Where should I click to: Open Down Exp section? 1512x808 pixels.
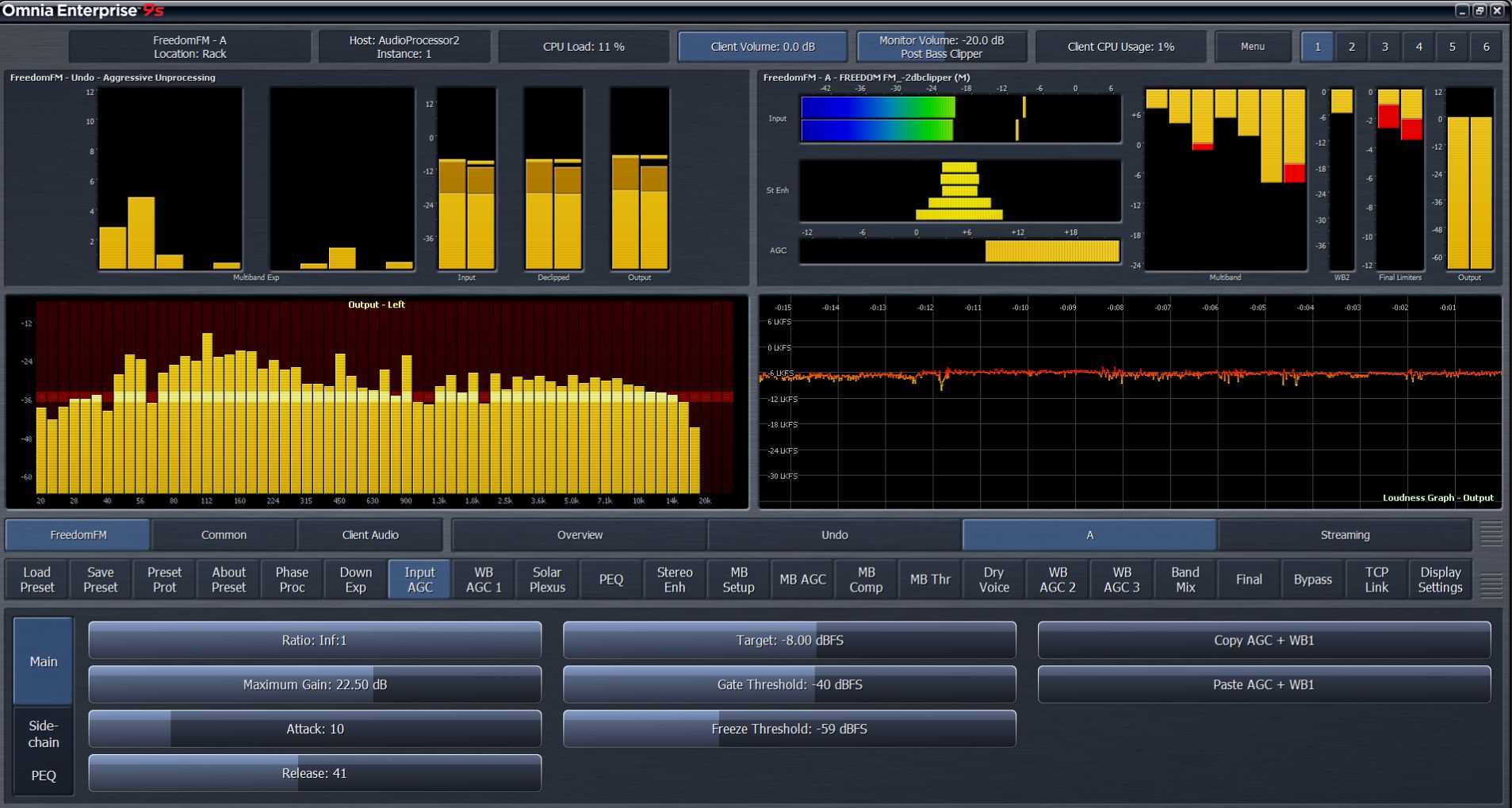tap(356, 580)
